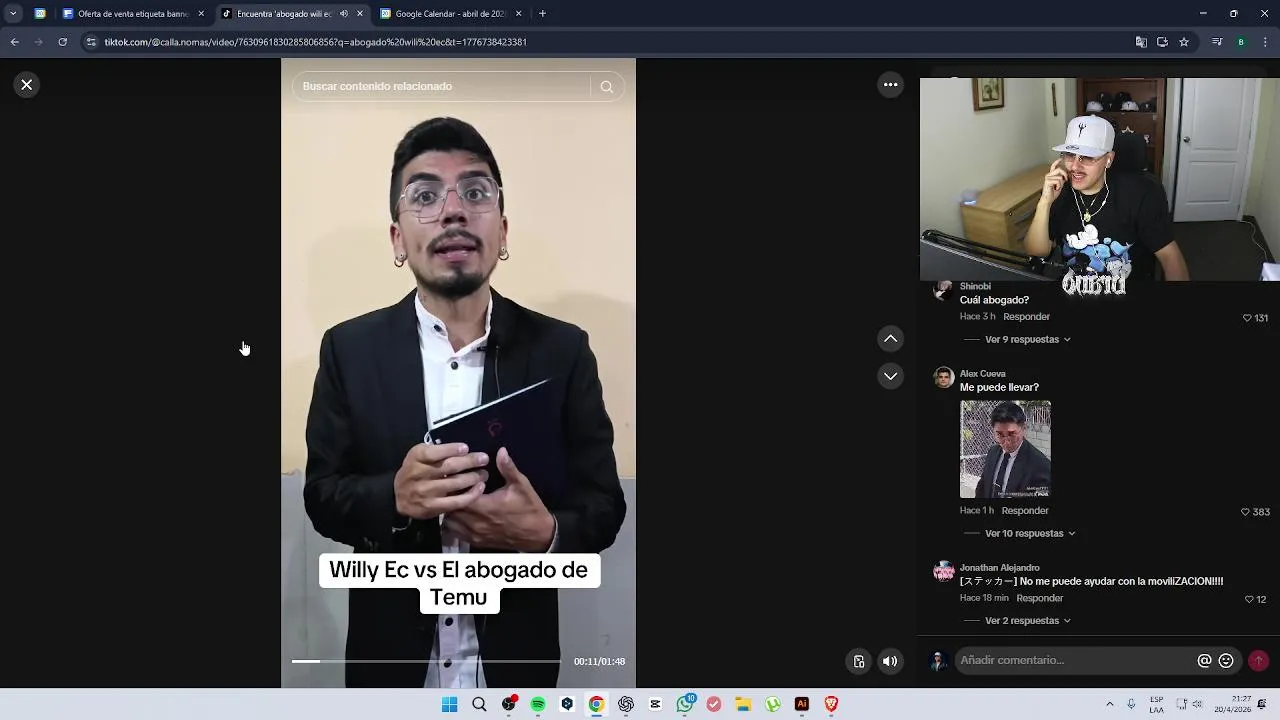The image size is (1280, 720).
Task: Close the Google Calendar tab
Action: 518,14
